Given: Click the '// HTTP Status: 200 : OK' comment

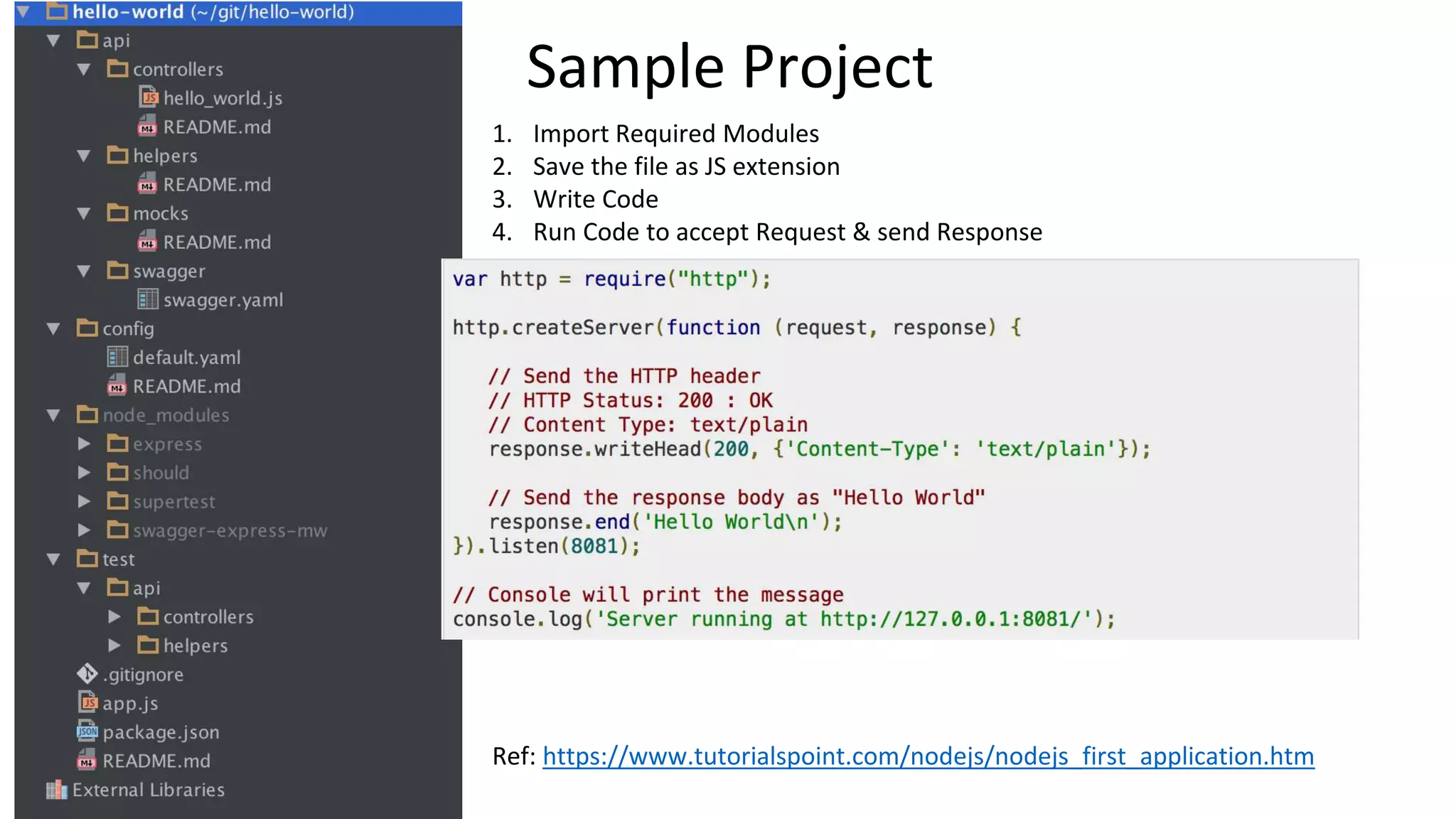Looking at the screenshot, I should pyautogui.click(x=630, y=400).
